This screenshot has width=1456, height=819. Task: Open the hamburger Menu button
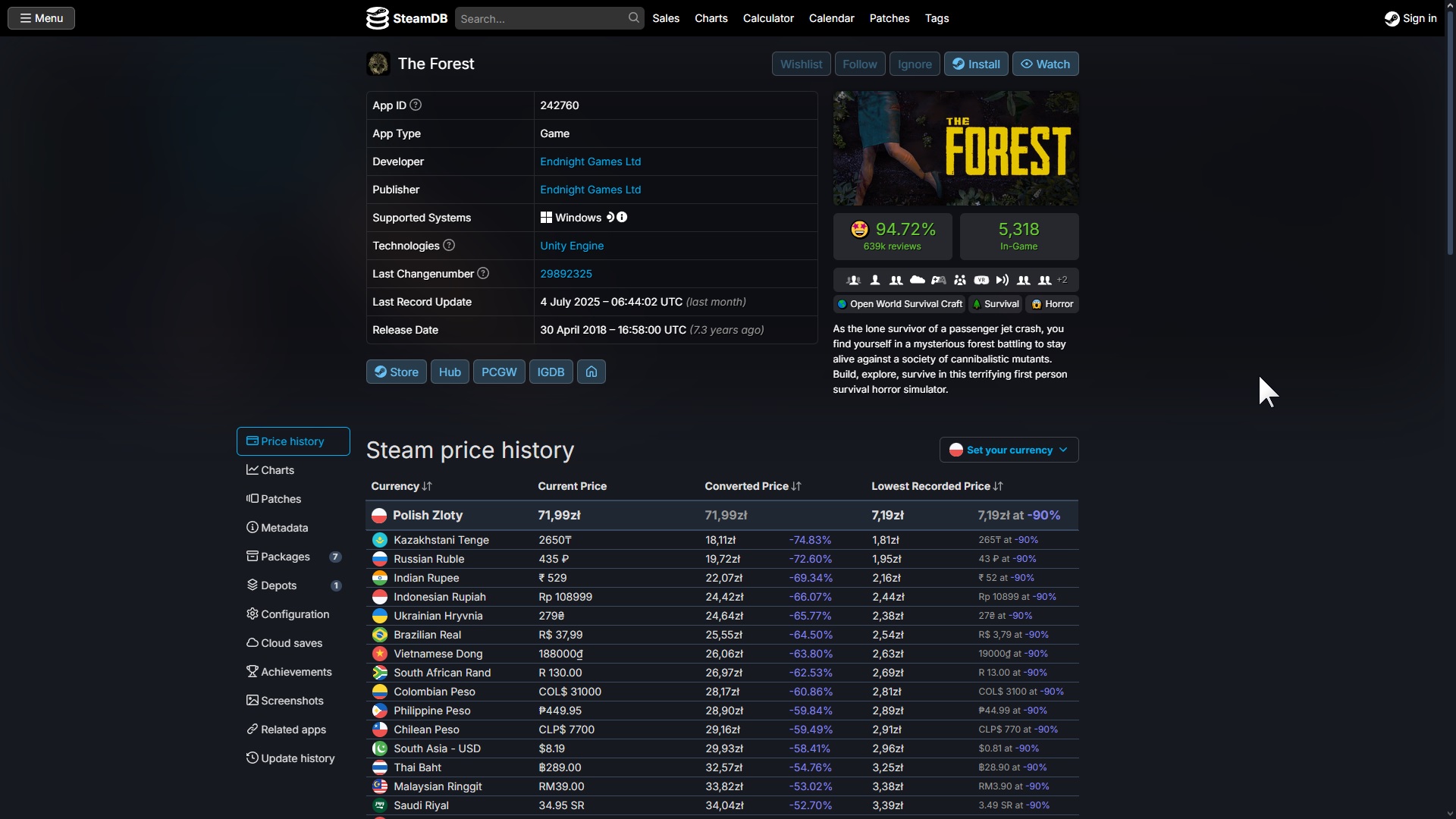click(x=41, y=18)
